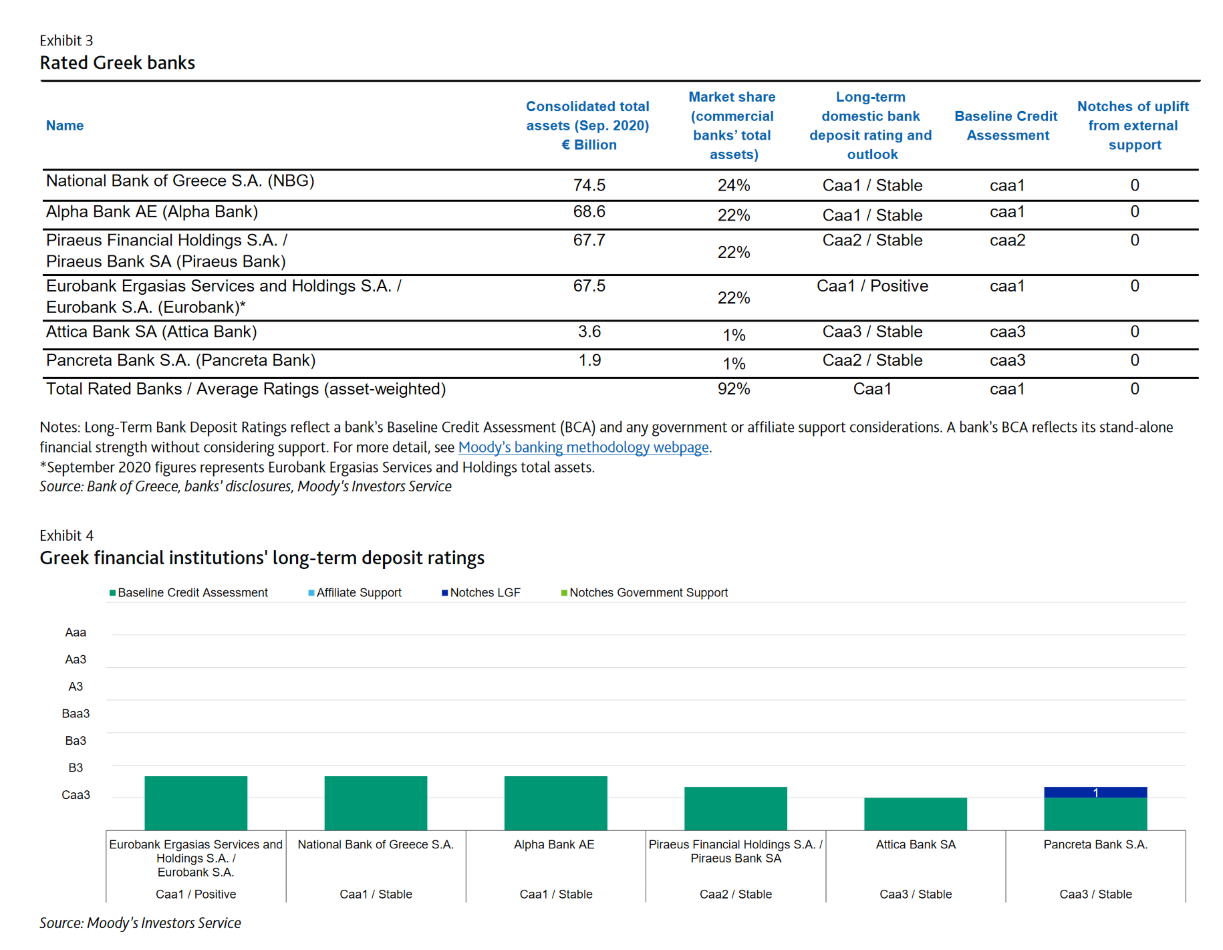Click "Alpha Bank AE (Alpha Bank)" table row name
Viewport: 1223px width, 950px height.
click(152, 212)
